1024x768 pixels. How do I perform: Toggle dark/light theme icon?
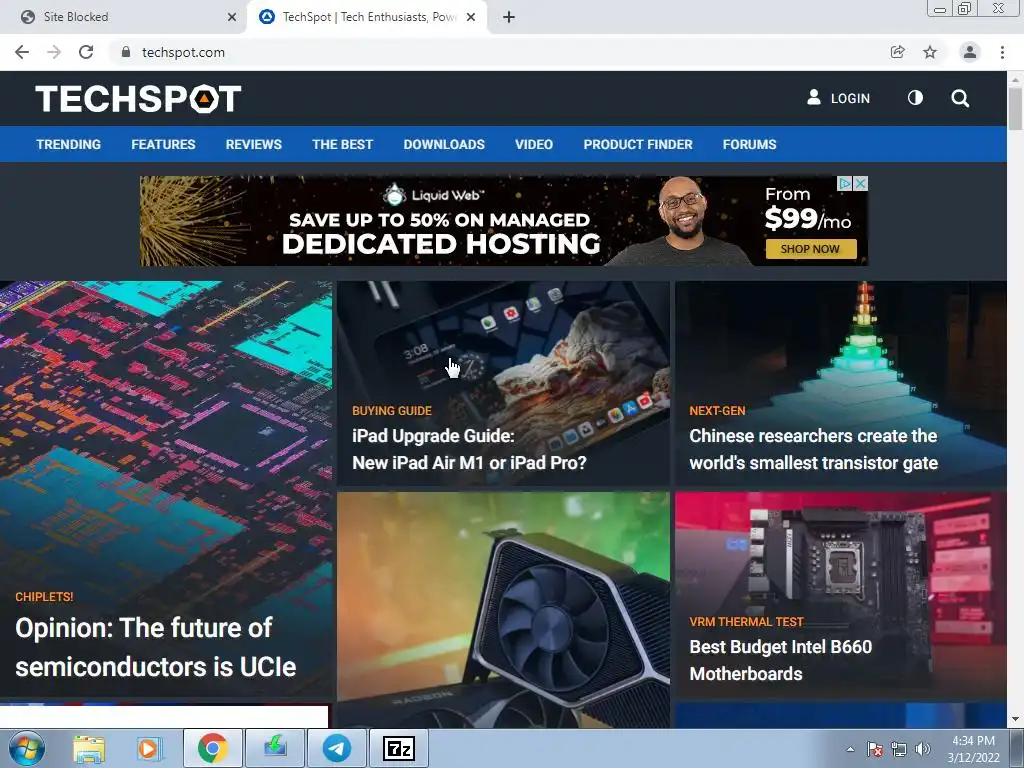[916, 98]
